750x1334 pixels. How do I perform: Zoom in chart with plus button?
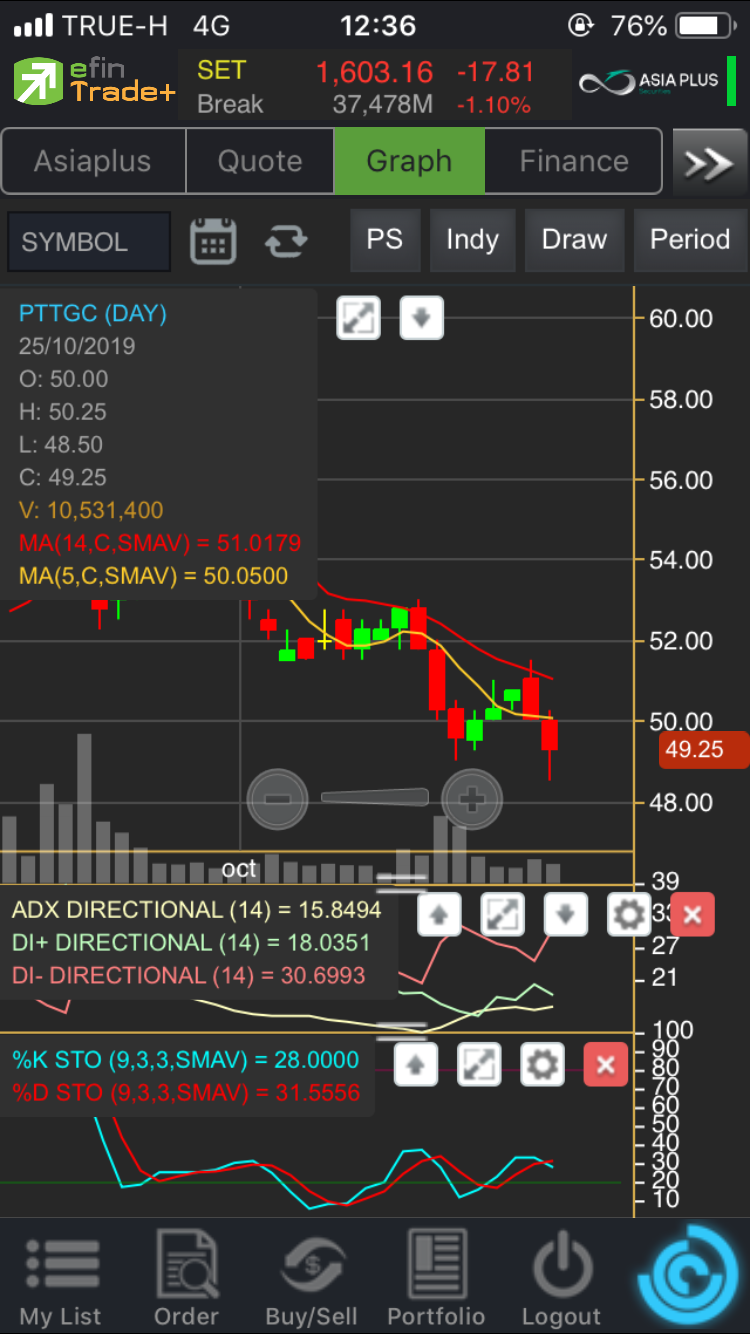472,799
